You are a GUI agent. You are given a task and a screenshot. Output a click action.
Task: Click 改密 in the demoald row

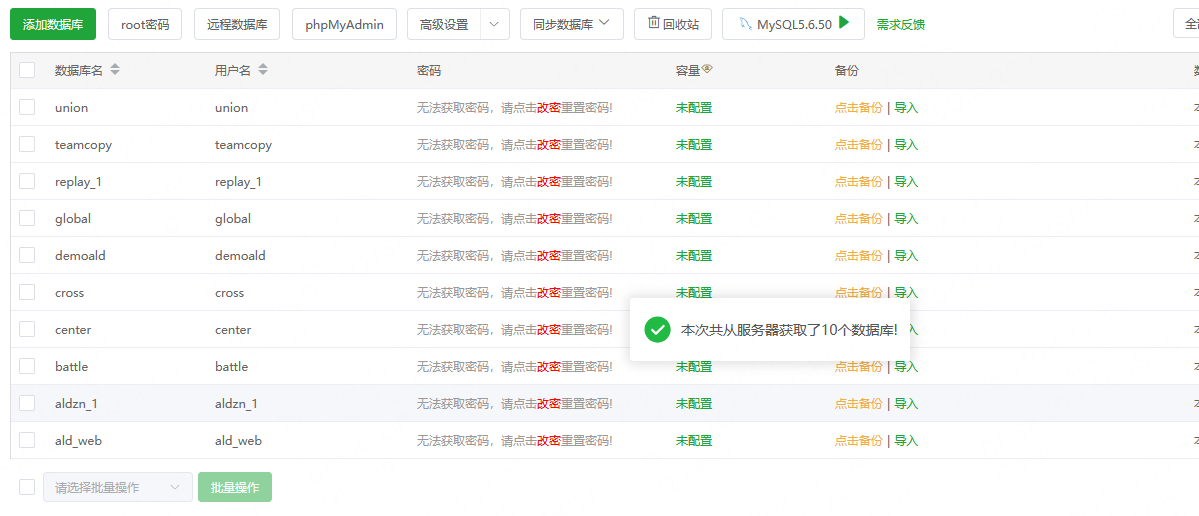[549, 256]
